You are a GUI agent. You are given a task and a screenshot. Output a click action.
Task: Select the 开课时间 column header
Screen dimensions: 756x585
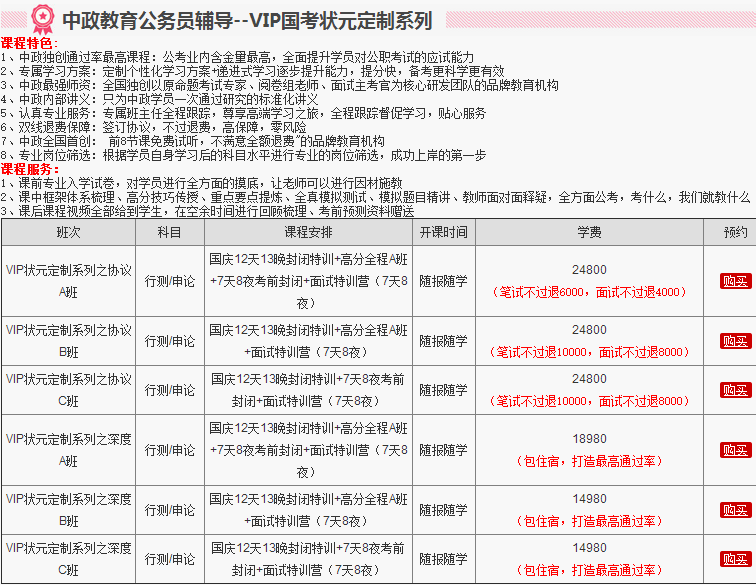point(444,232)
